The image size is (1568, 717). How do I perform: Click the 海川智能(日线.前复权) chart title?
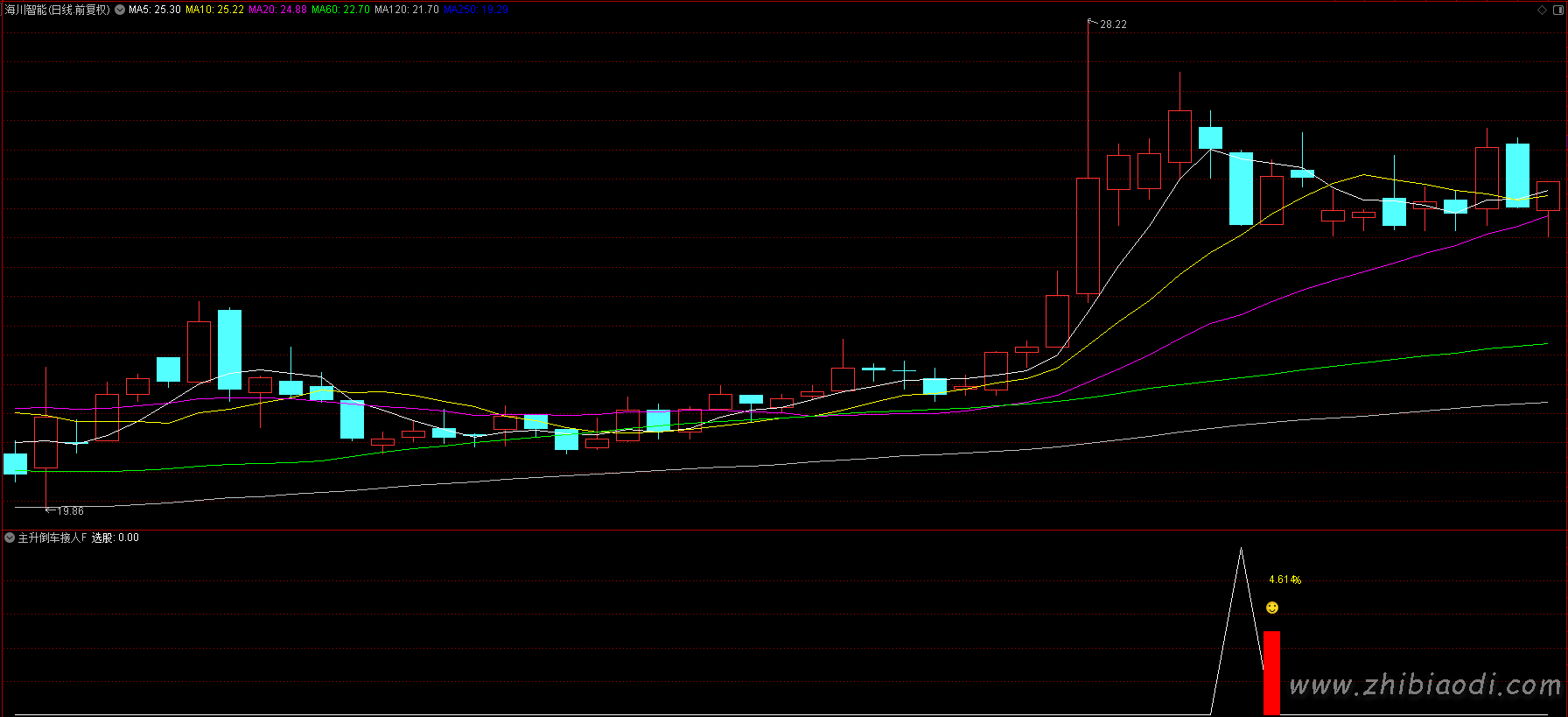click(58, 10)
